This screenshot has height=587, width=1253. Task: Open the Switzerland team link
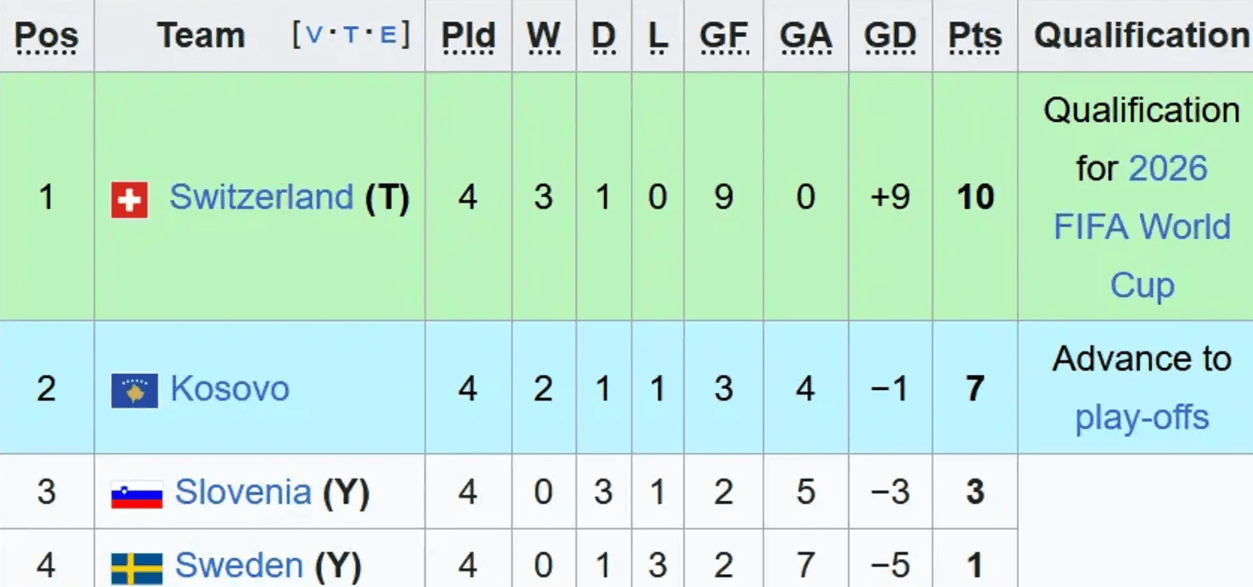(261, 197)
